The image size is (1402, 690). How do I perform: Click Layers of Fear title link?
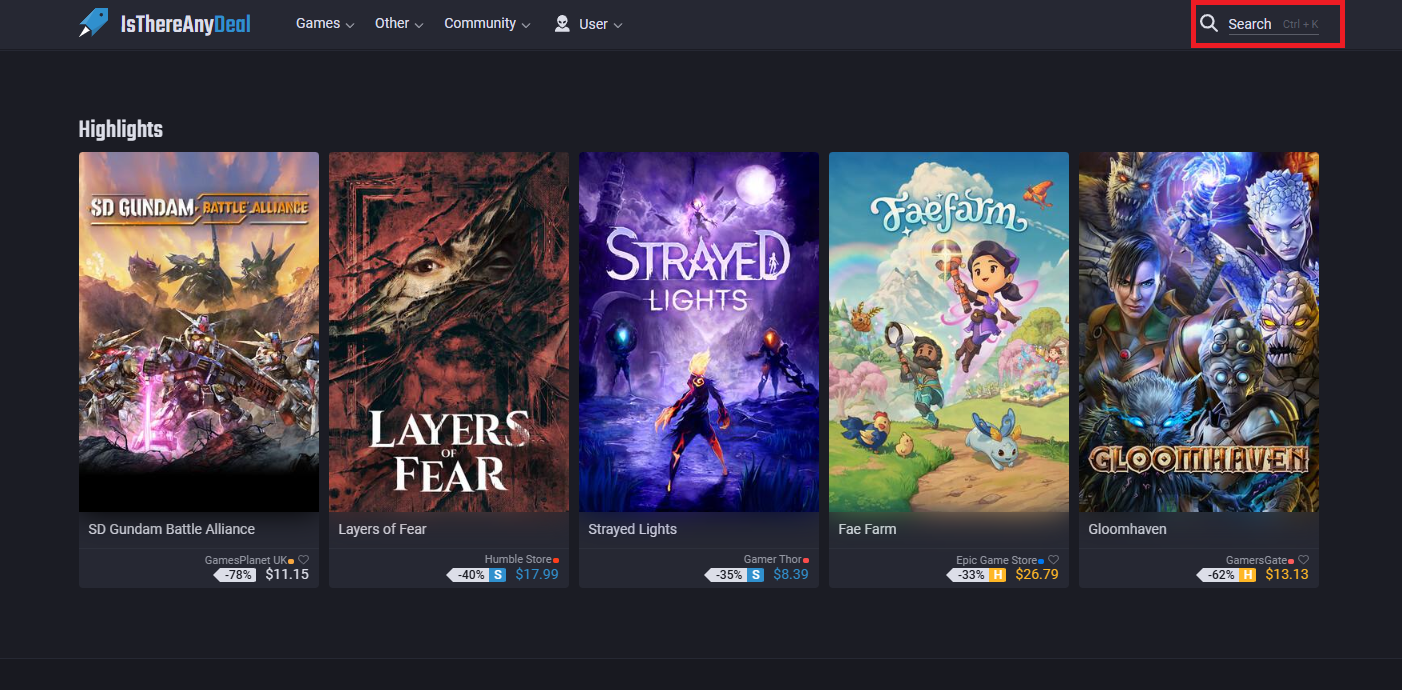(x=382, y=529)
